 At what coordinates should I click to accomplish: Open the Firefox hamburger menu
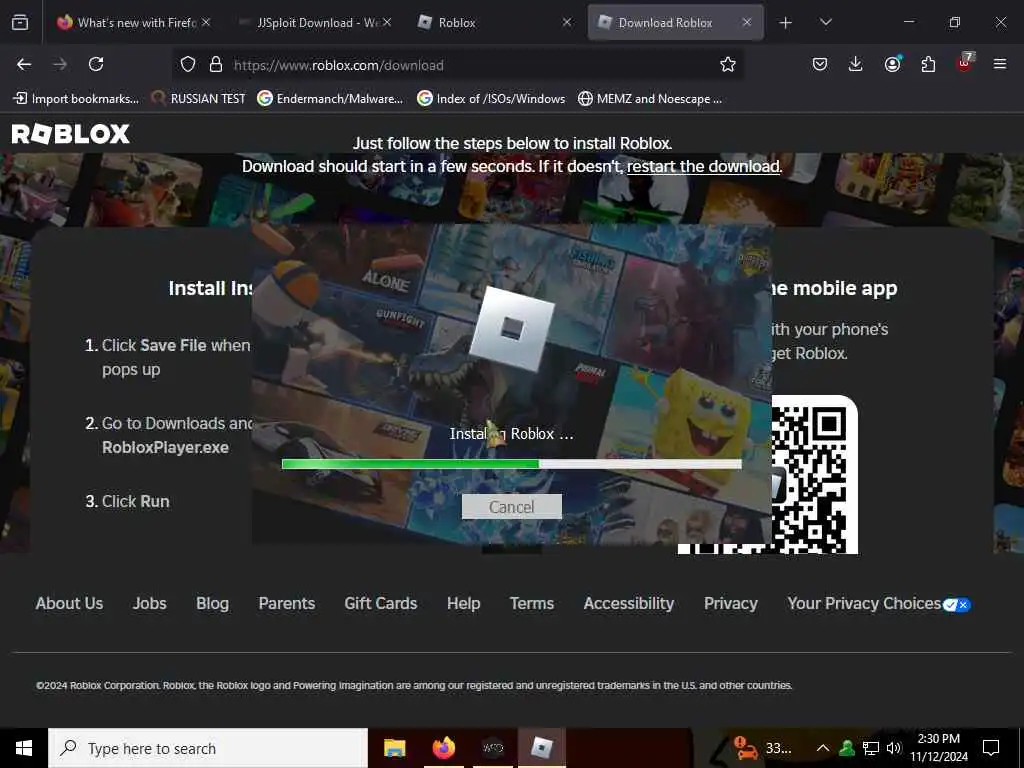tap(1000, 64)
